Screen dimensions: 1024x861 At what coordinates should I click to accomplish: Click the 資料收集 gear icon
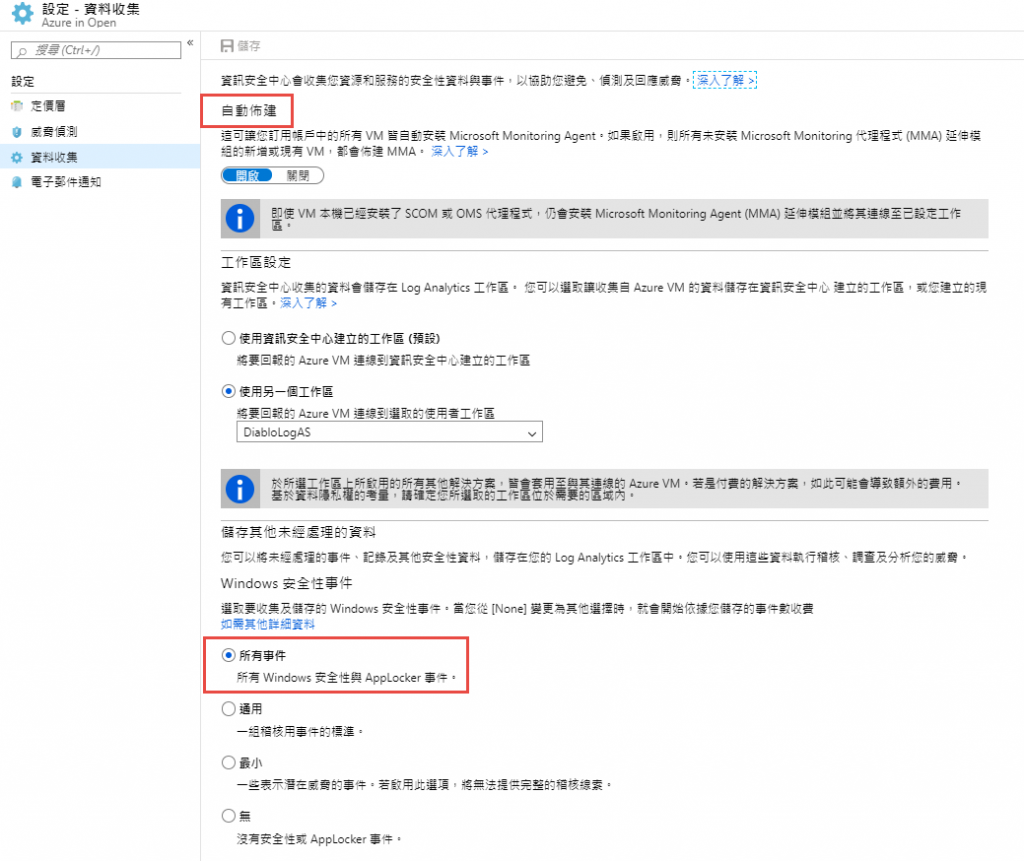coord(17,157)
